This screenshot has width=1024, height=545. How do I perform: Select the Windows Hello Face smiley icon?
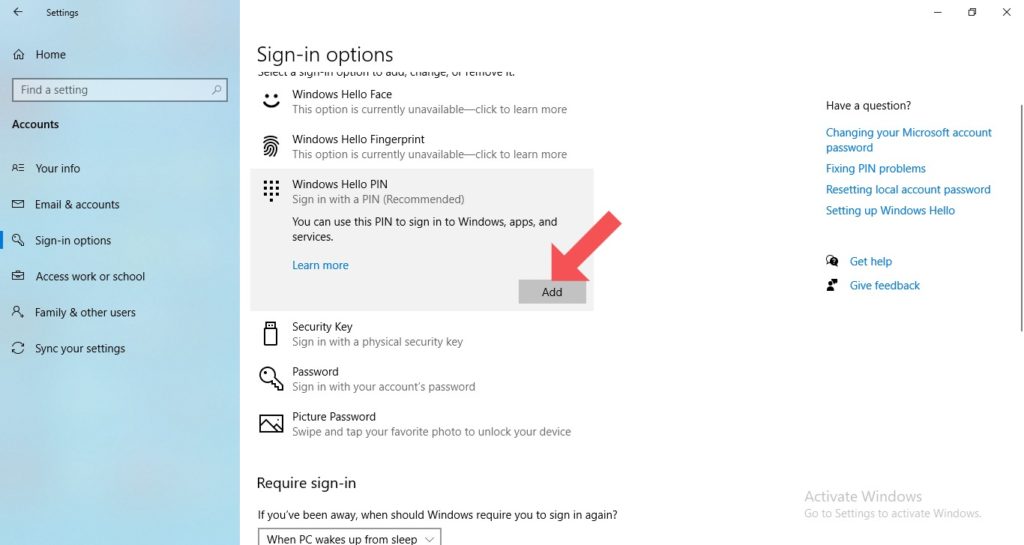point(271,101)
